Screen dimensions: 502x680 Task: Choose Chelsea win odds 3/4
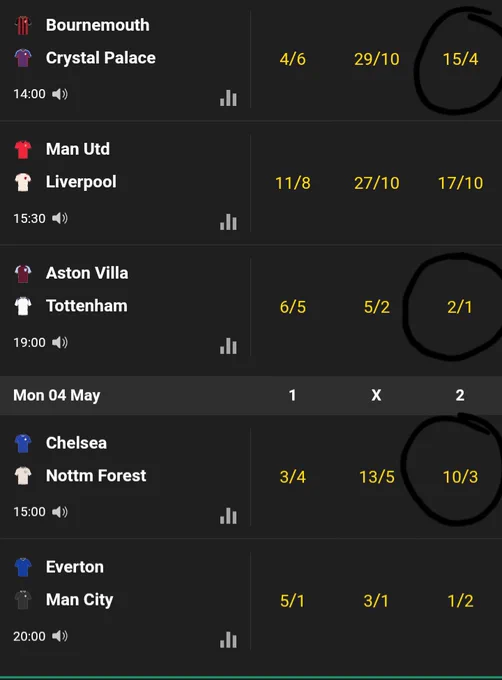click(x=293, y=477)
